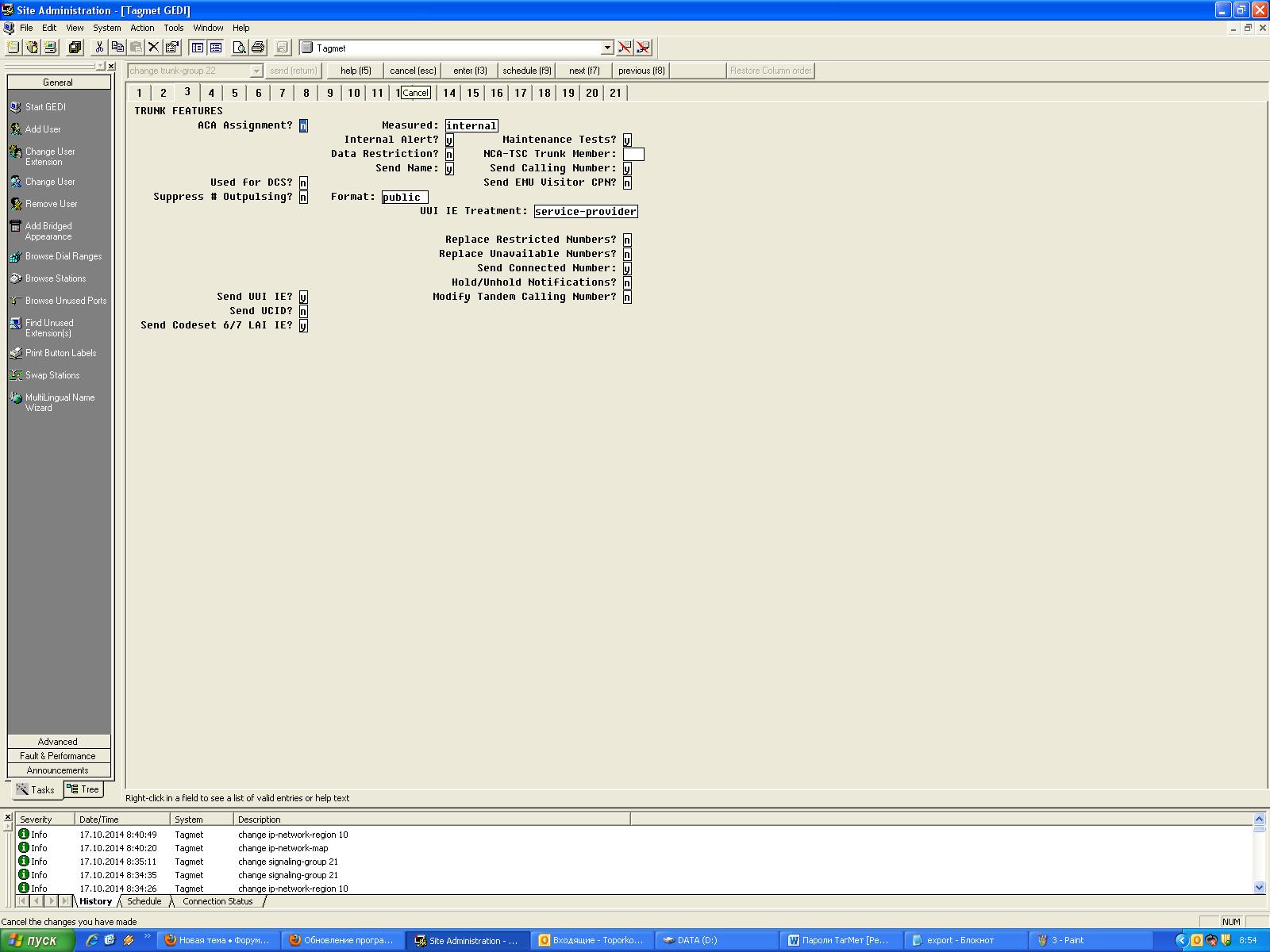
Task: Toggle Internal Alert field value
Action: [449, 140]
